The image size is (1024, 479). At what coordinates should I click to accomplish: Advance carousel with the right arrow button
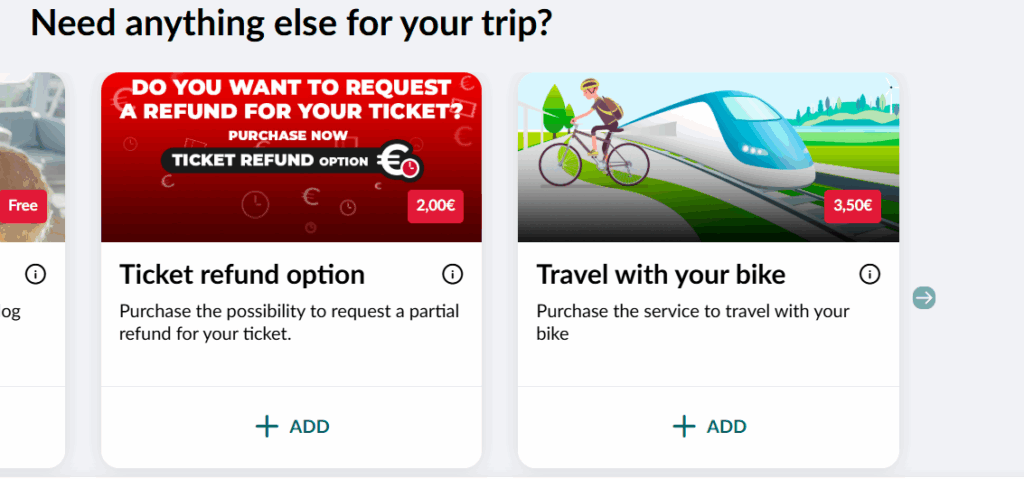924,298
